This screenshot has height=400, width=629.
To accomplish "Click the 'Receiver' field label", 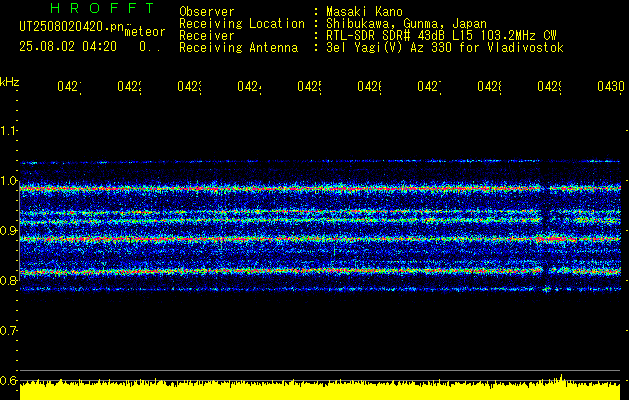I will [x=207, y=36].
